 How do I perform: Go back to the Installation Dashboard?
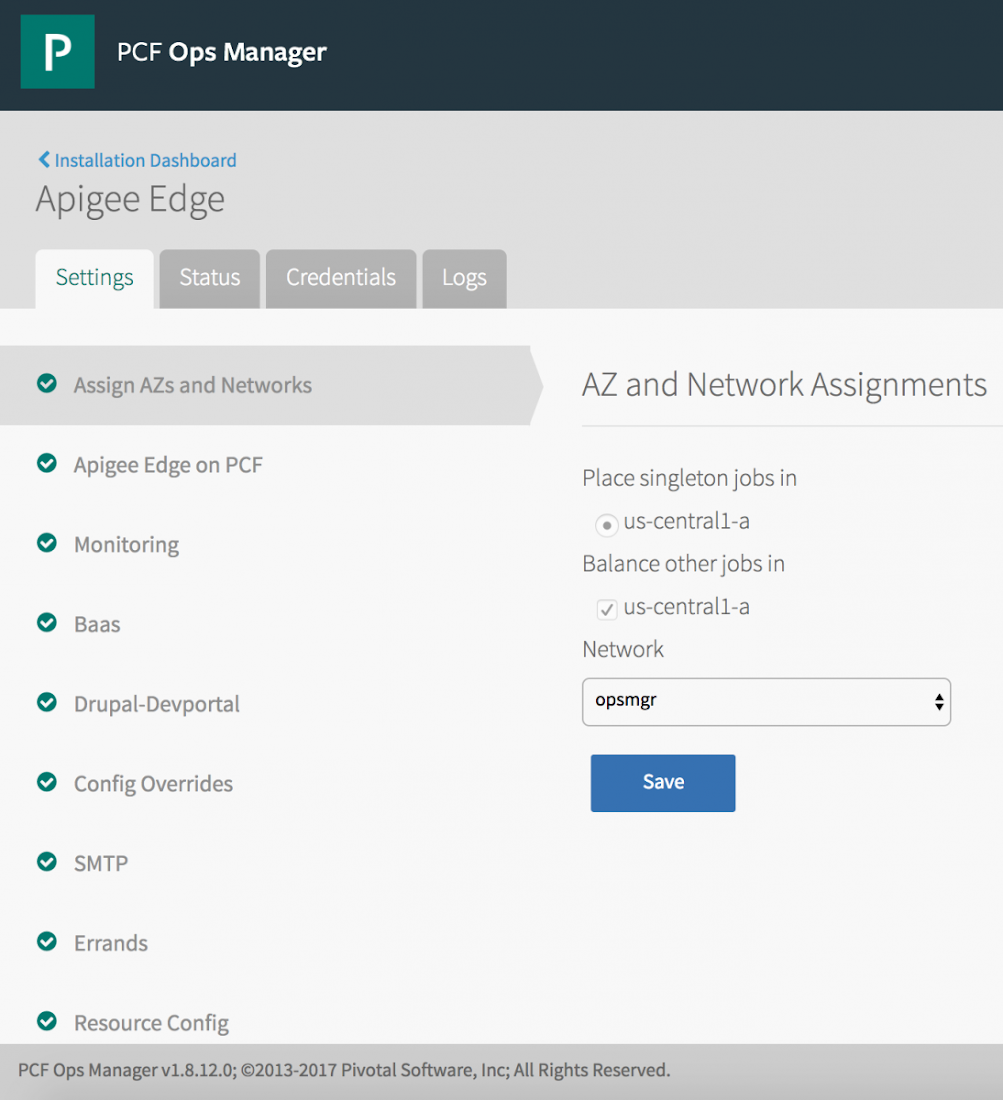pos(145,160)
